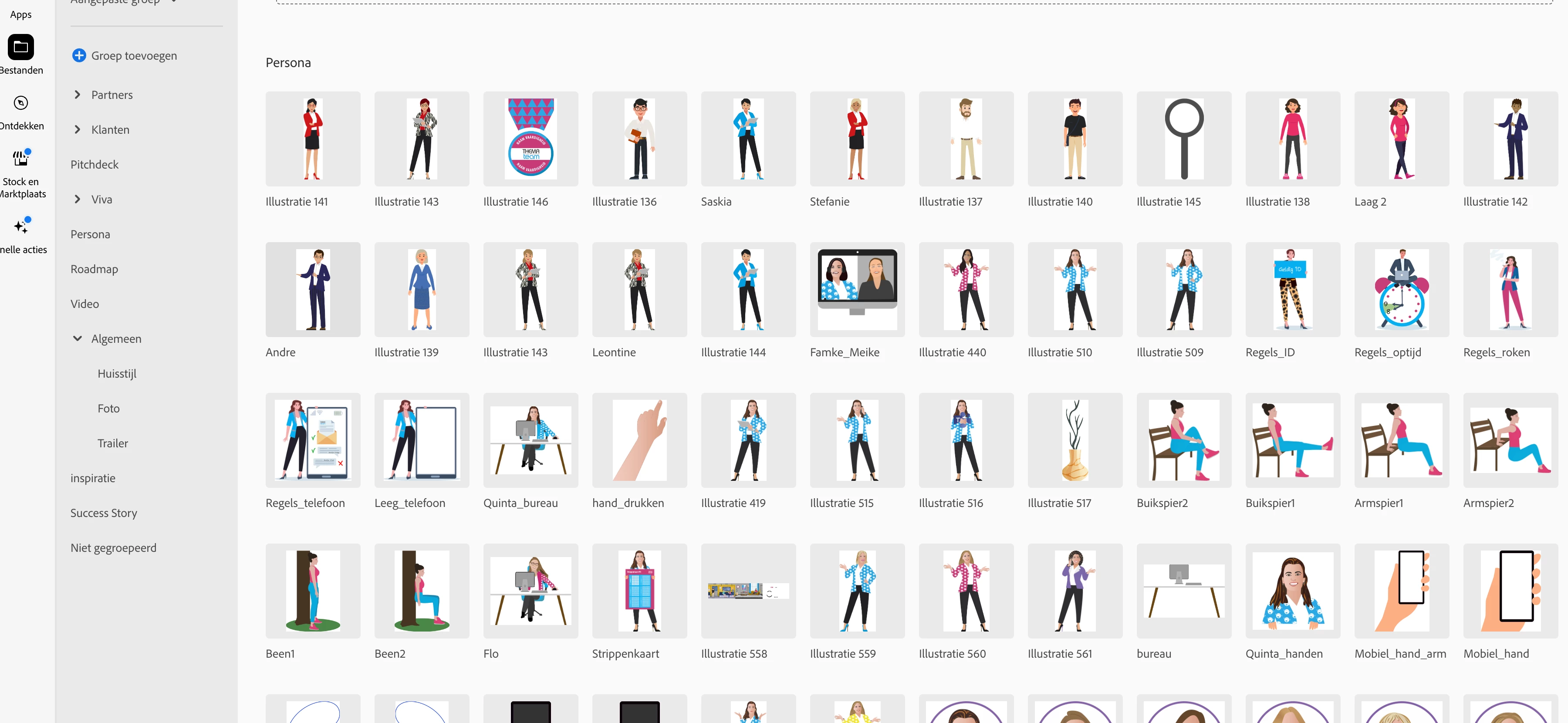Open the Snelle acties sparkle icon

[x=21, y=226]
